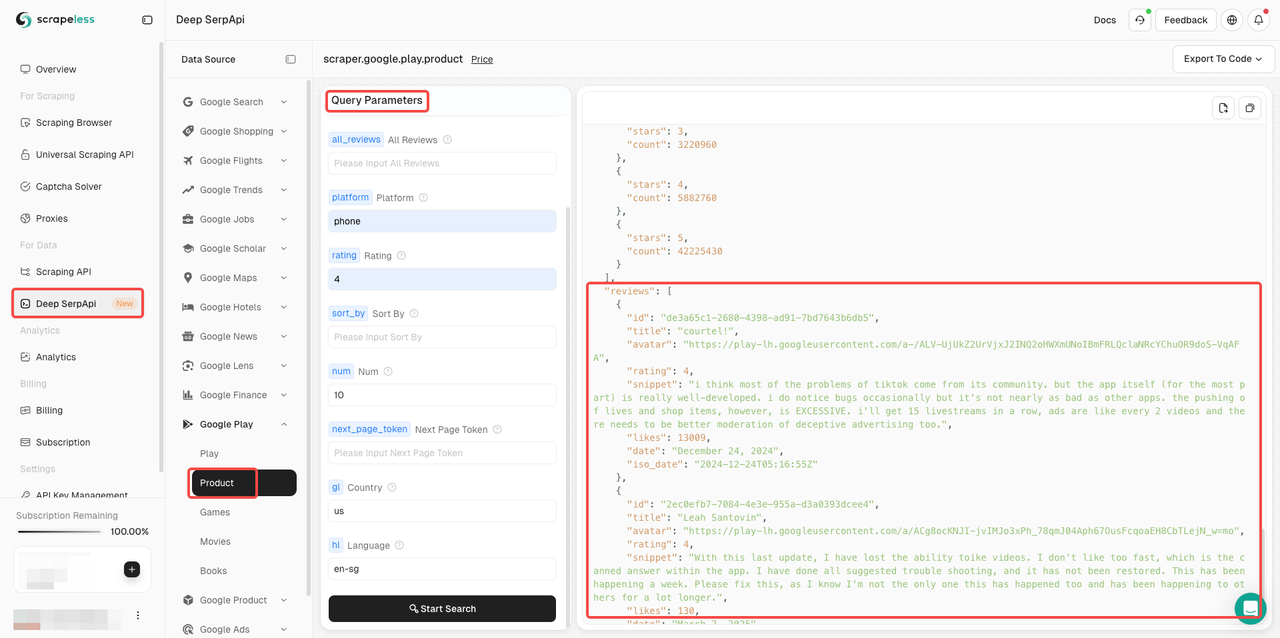This screenshot has height=638, width=1280.
Task: Focus the Next Page Token input
Action: click(x=442, y=453)
